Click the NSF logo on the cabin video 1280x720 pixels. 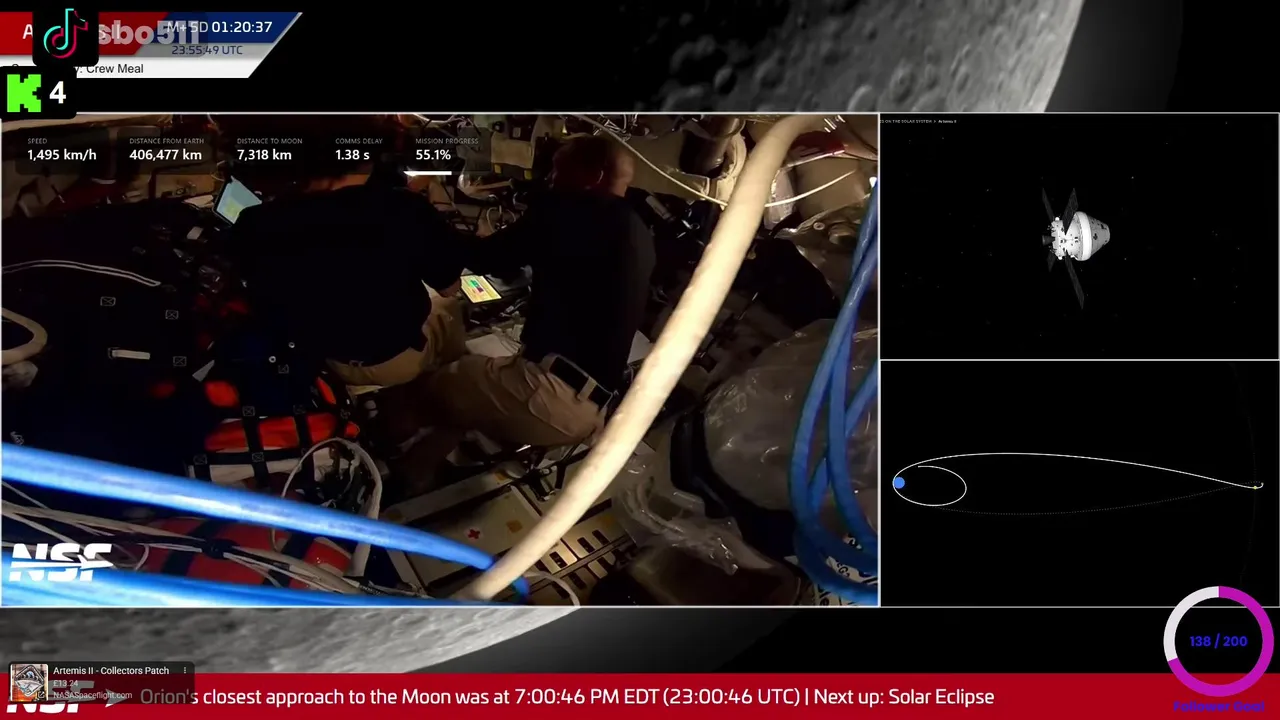pyautogui.click(x=60, y=562)
